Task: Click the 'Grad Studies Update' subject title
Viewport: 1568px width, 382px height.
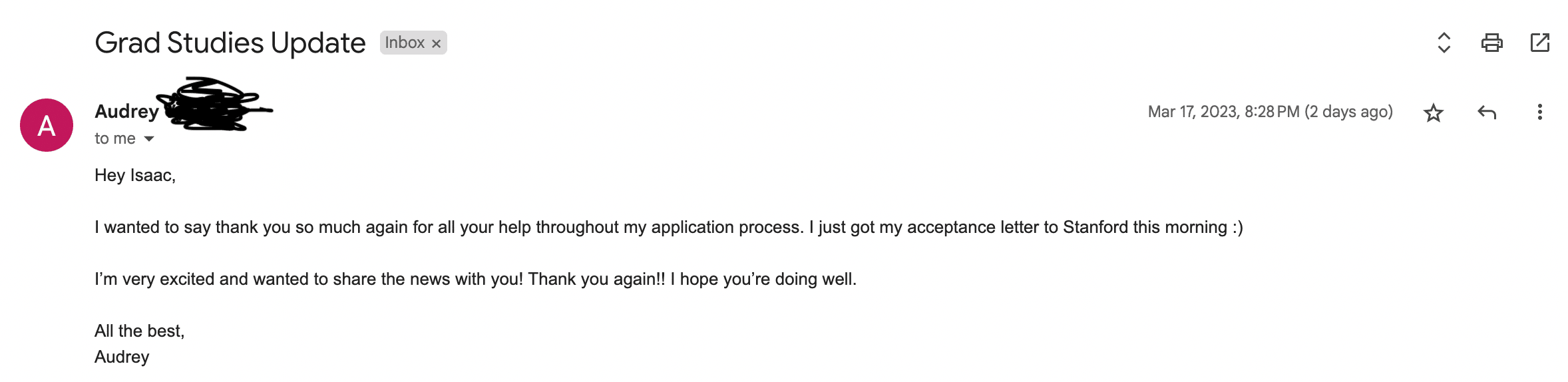Action: [230, 43]
